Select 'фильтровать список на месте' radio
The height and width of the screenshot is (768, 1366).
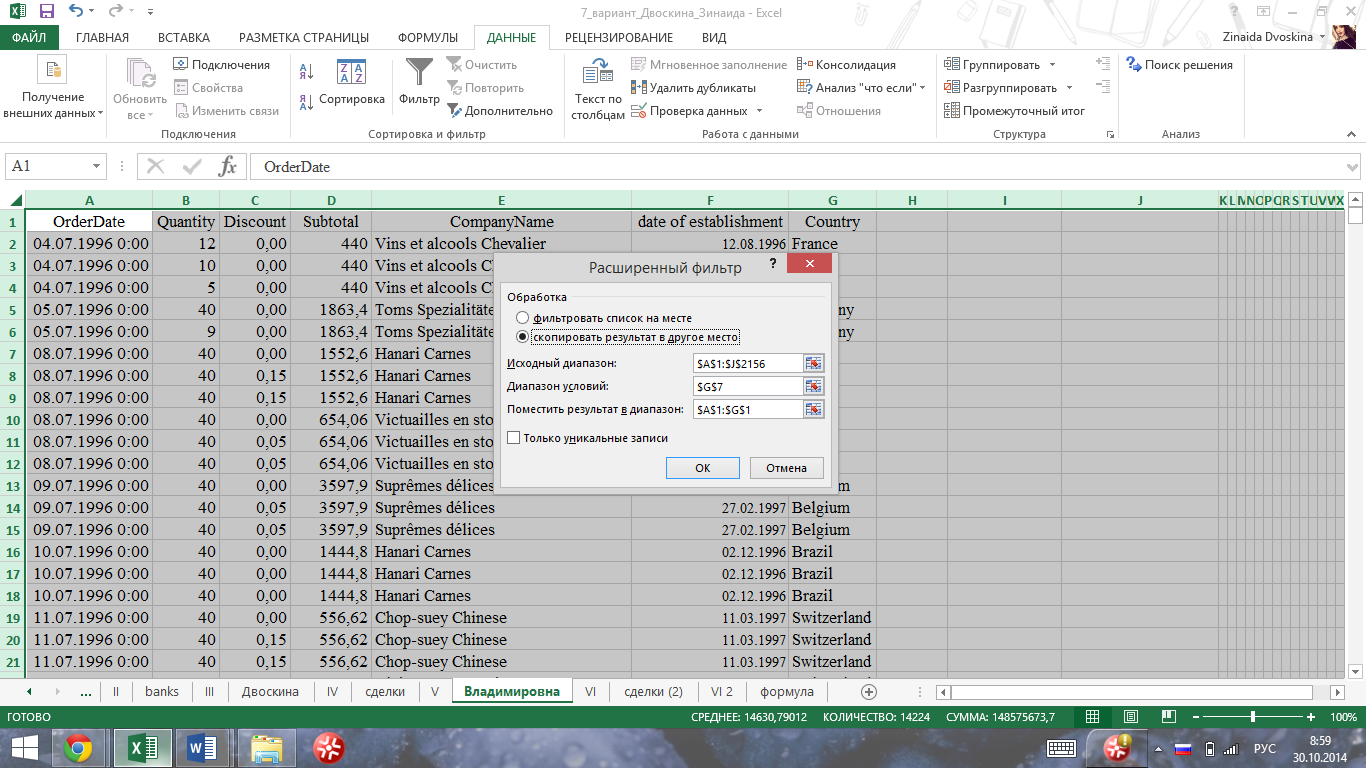coord(522,318)
